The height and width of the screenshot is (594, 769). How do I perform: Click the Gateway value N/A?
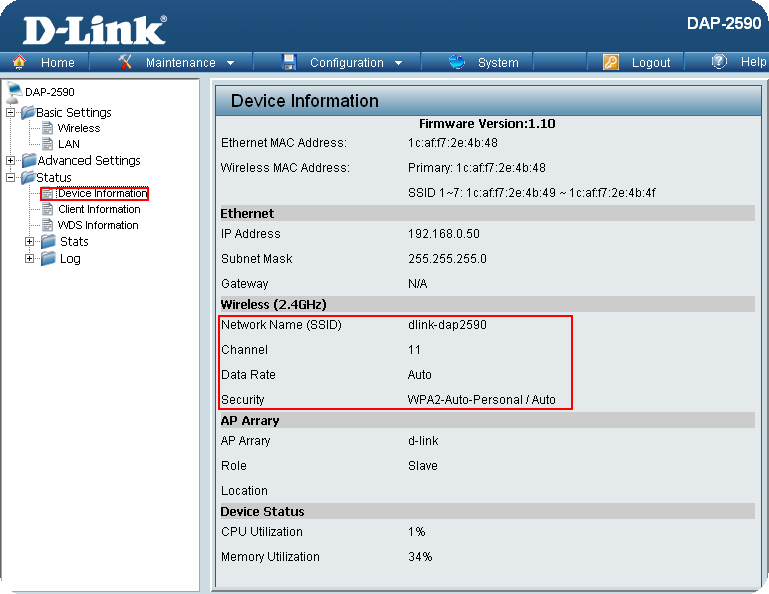tap(418, 284)
